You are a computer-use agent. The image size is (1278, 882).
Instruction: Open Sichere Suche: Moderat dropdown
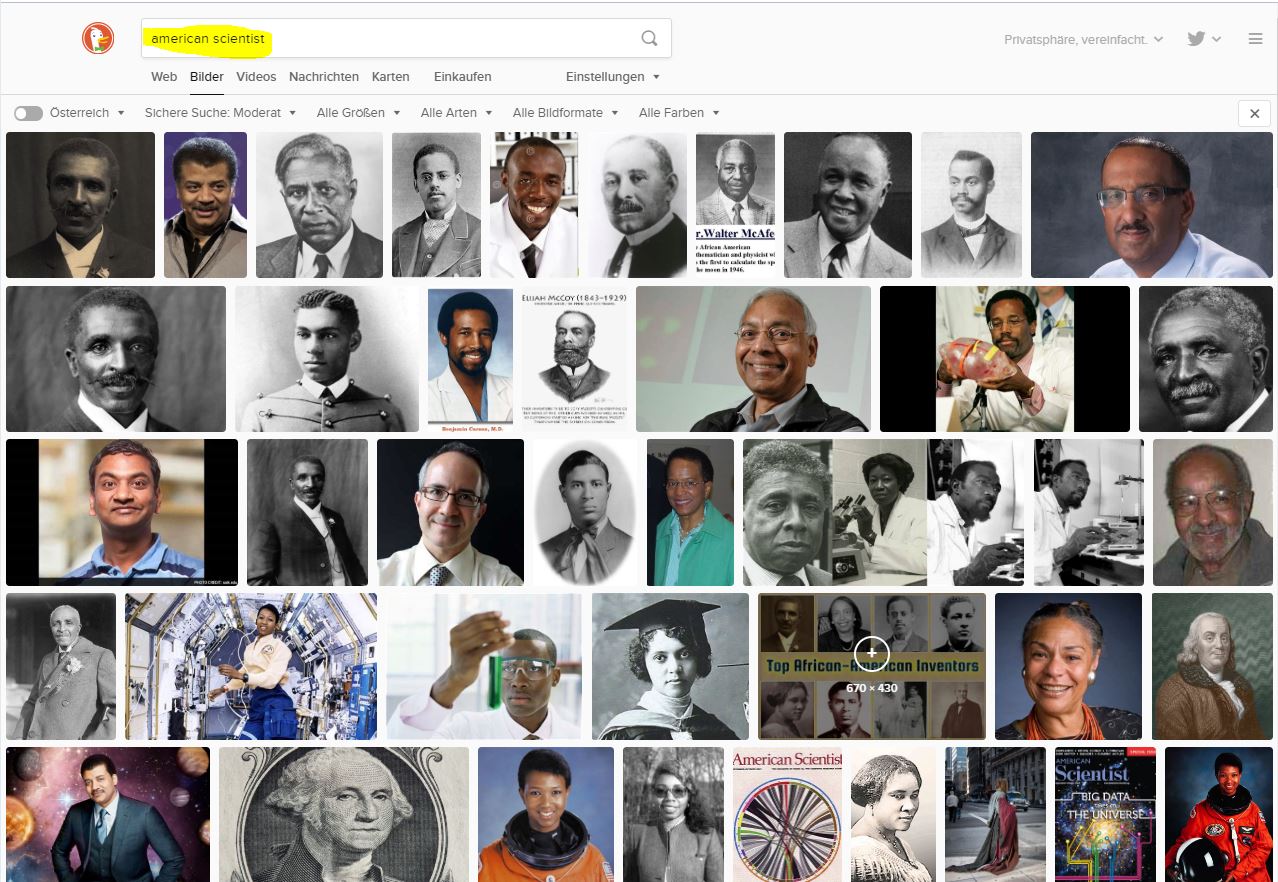tap(219, 113)
